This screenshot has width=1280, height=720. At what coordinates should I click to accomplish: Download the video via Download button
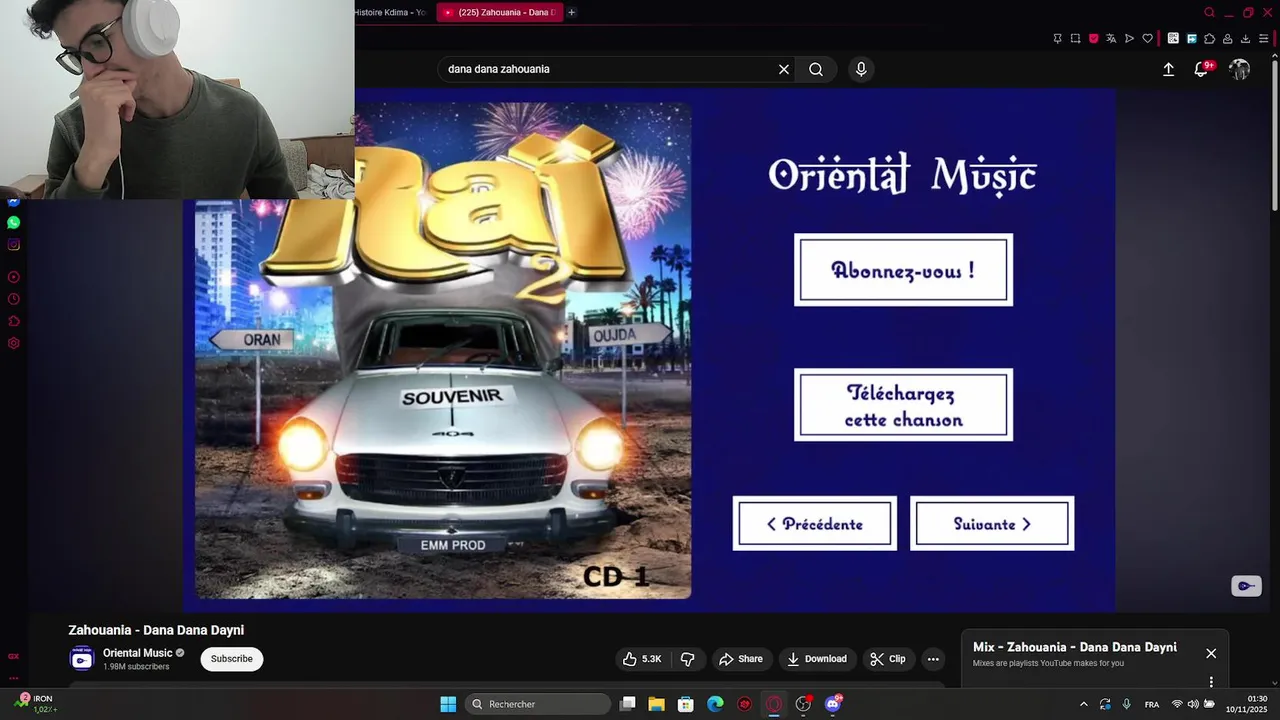point(817,659)
